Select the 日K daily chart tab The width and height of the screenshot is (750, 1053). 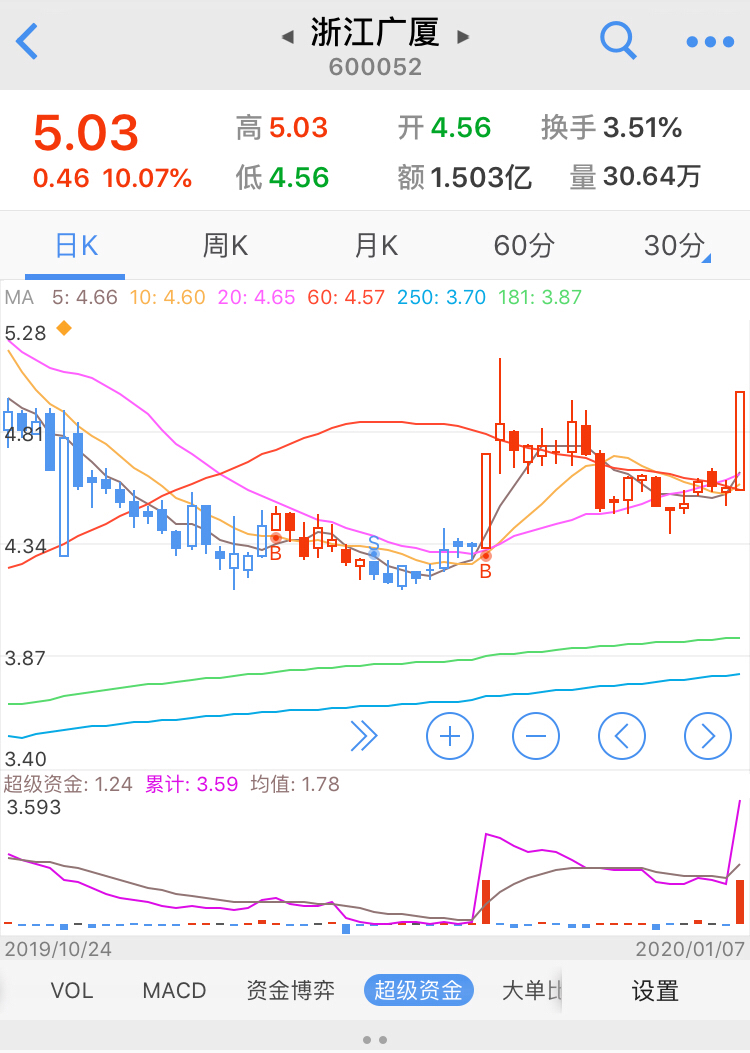(75, 246)
